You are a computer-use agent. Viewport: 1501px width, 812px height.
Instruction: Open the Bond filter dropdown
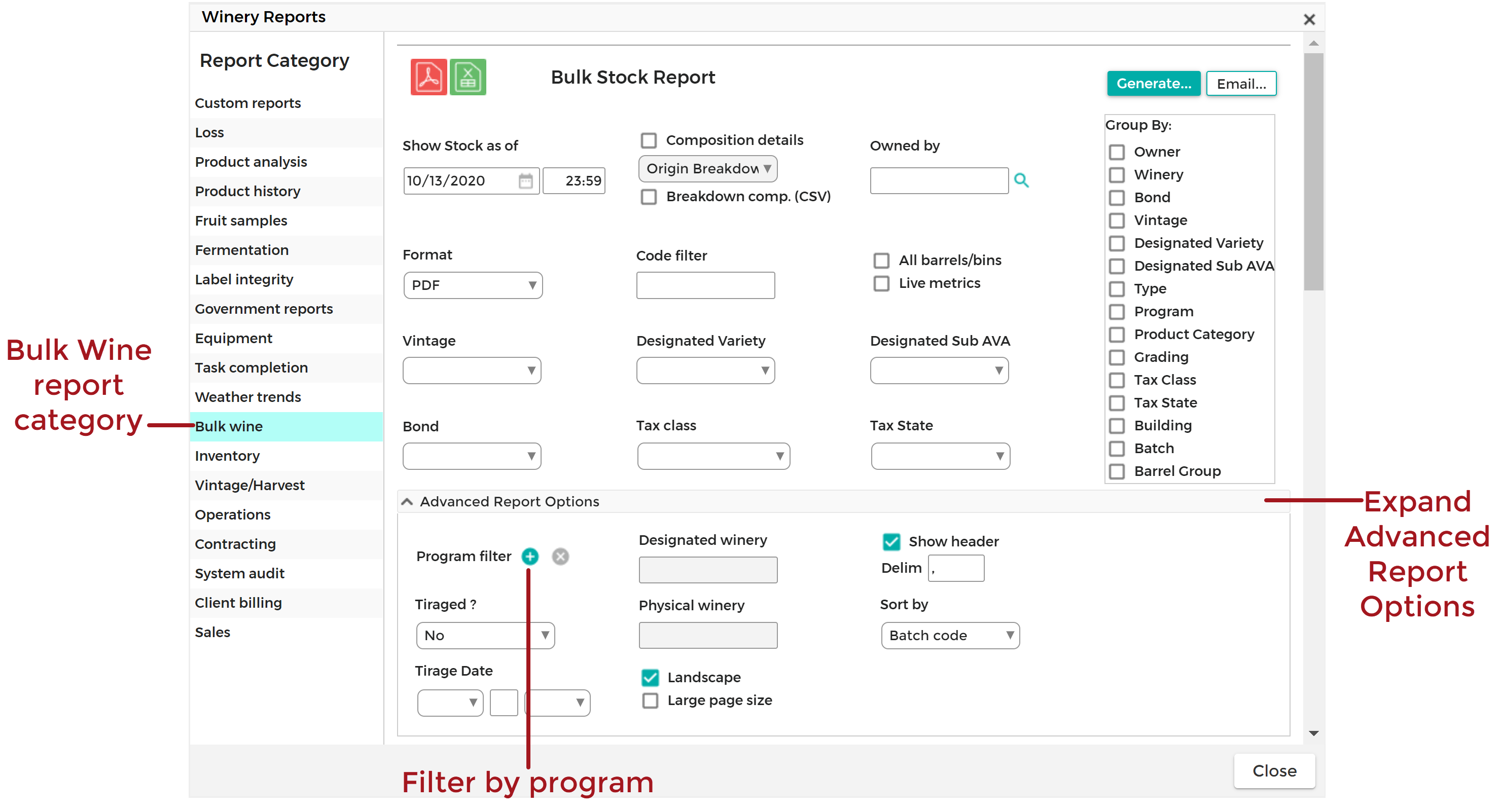[x=472, y=456]
